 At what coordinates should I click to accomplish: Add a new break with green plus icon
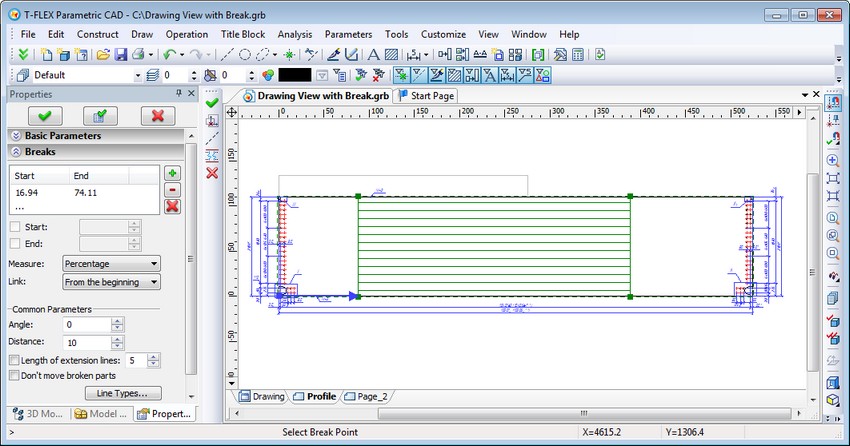pyautogui.click(x=172, y=174)
